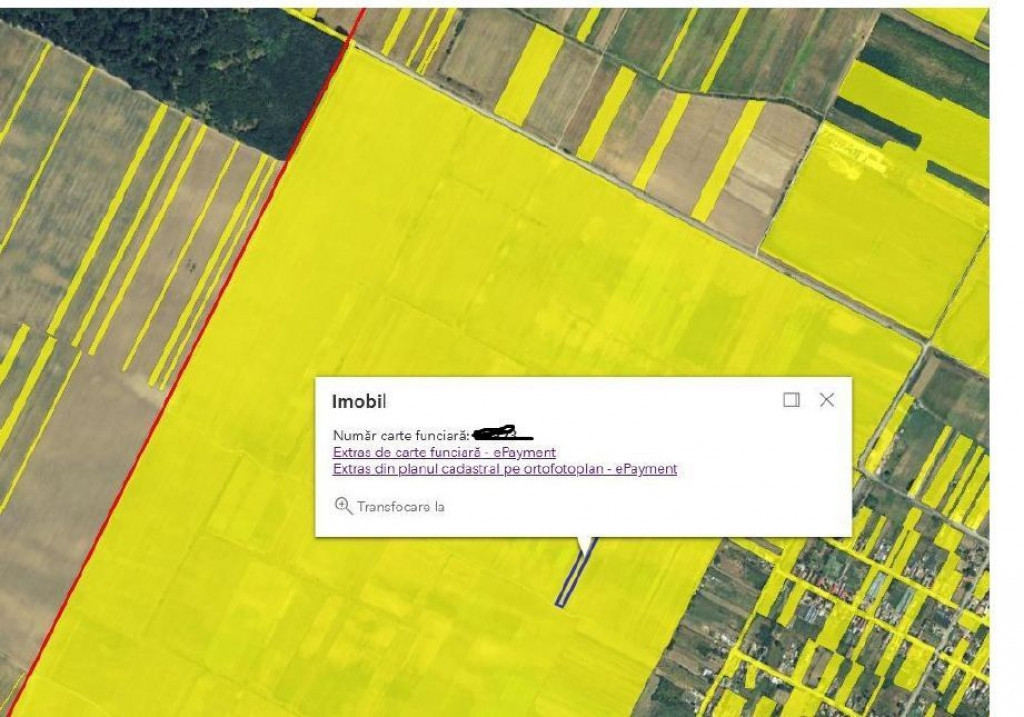Open Extras de carte funciară ePayment link
The image size is (1024, 717).
pyautogui.click(x=443, y=453)
